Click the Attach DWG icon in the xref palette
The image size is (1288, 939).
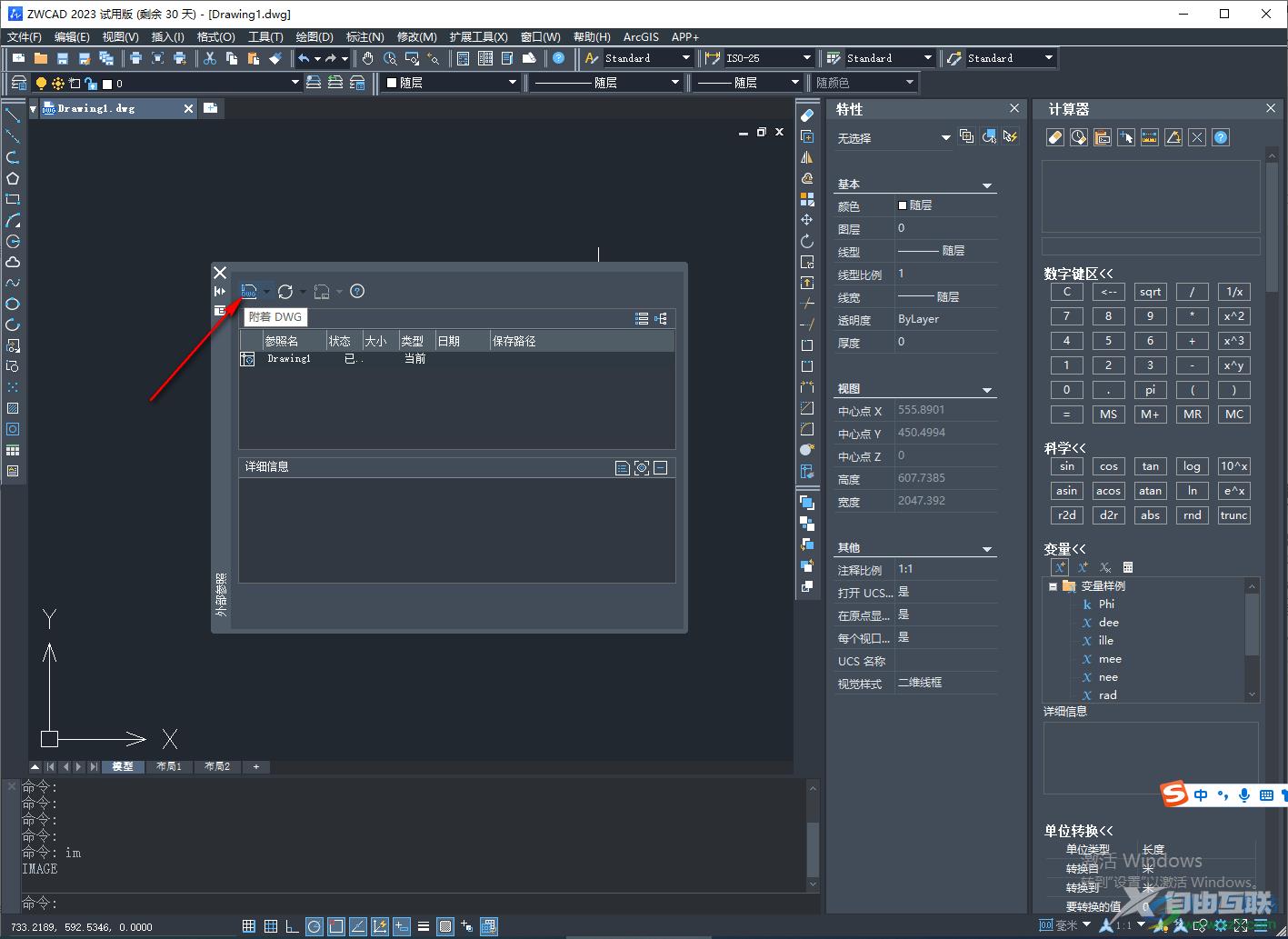[x=249, y=291]
